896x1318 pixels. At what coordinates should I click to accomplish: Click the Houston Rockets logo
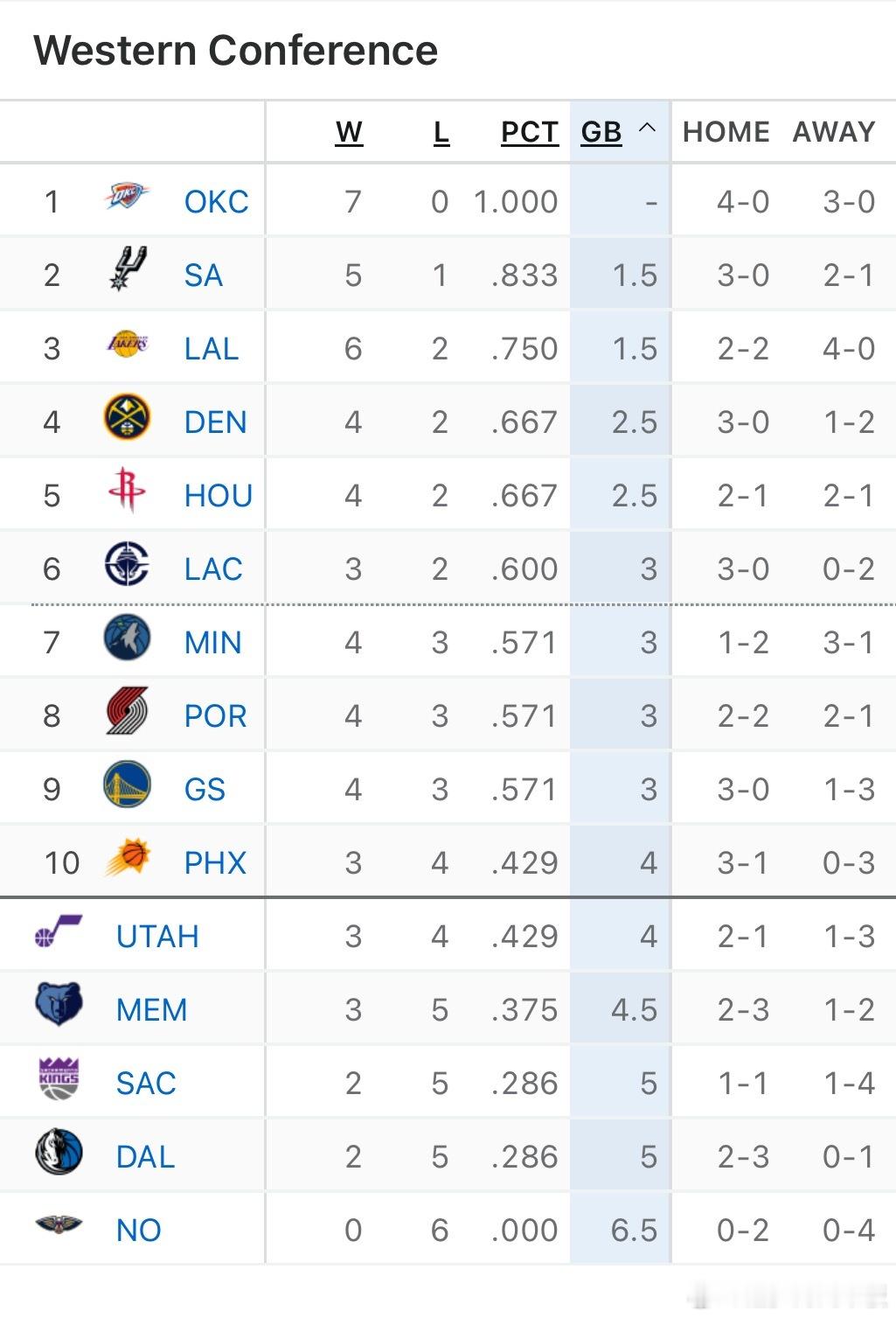point(127,491)
